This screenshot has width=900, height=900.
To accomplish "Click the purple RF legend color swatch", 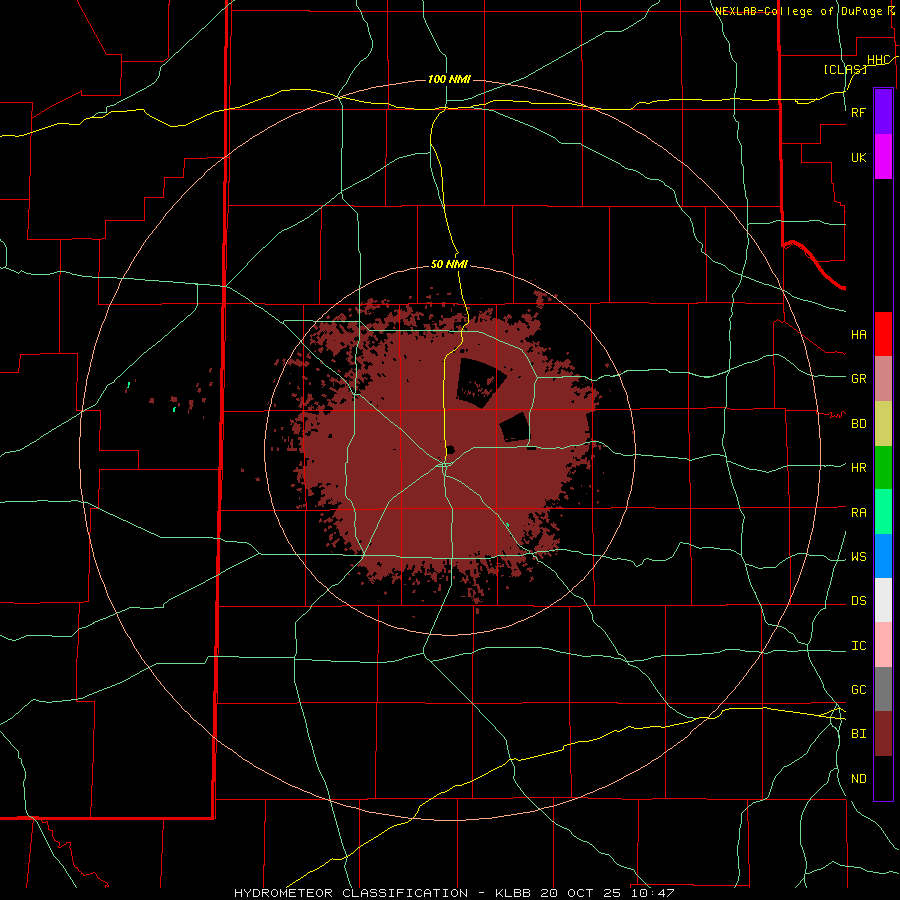I will (x=883, y=112).
